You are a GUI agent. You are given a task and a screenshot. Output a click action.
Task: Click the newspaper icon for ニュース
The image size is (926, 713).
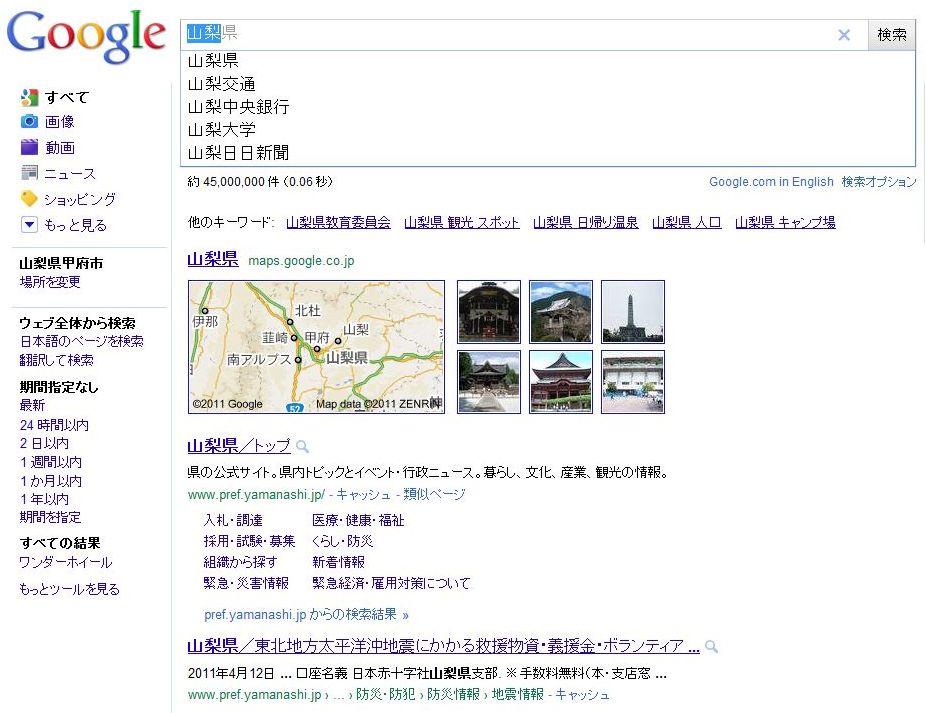(x=29, y=173)
